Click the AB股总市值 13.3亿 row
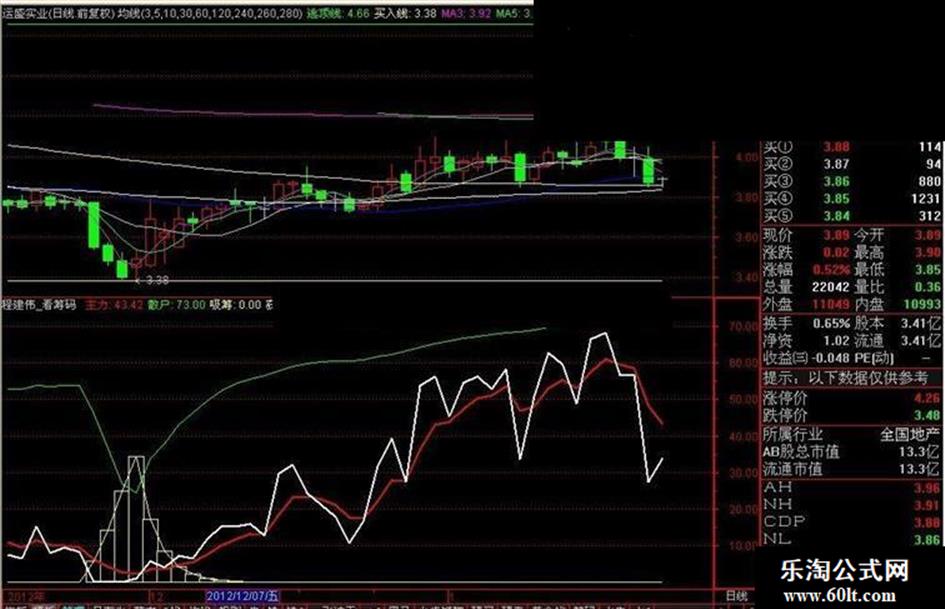 point(852,452)
